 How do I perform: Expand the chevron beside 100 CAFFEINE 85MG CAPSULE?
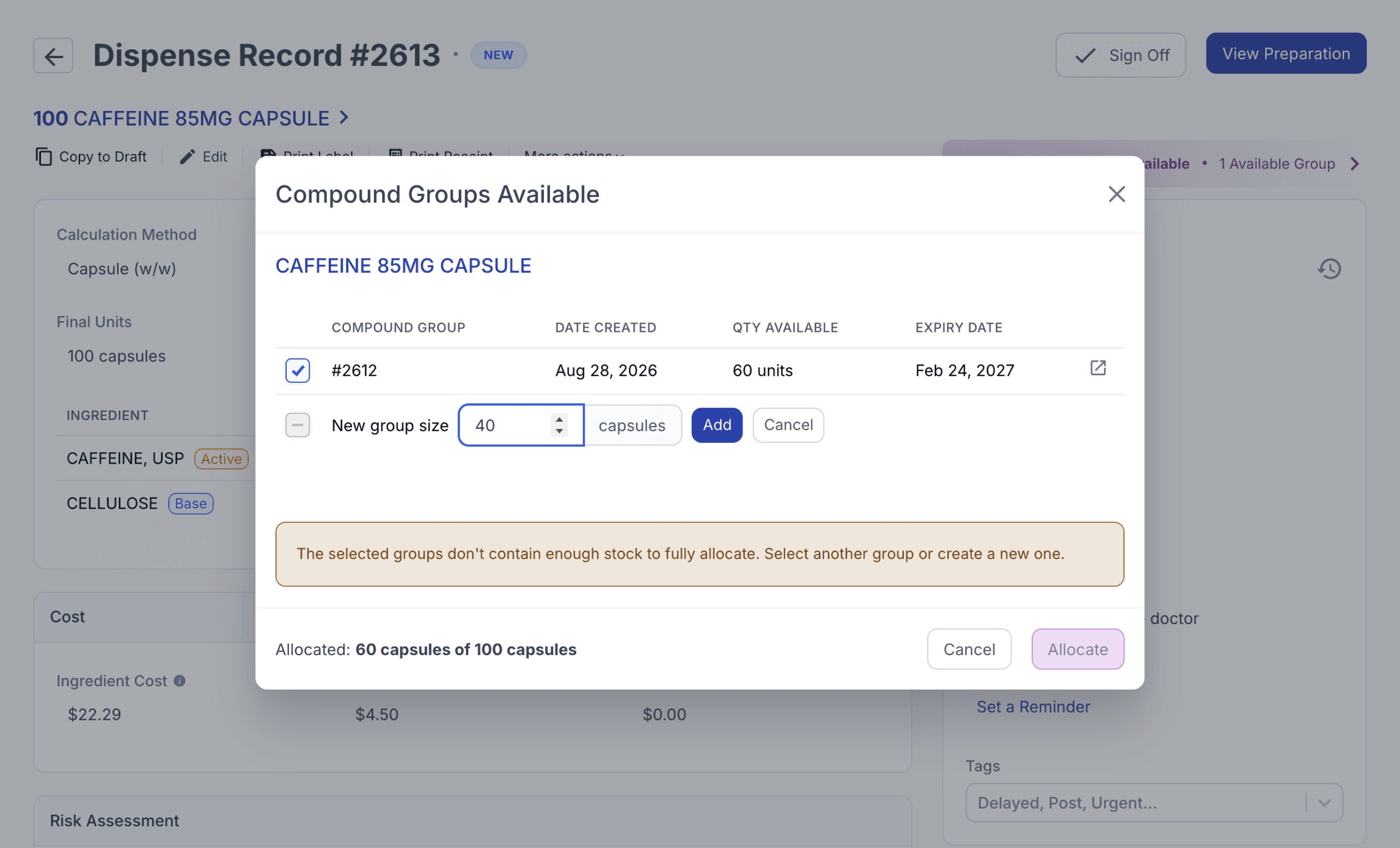point(344,118)
